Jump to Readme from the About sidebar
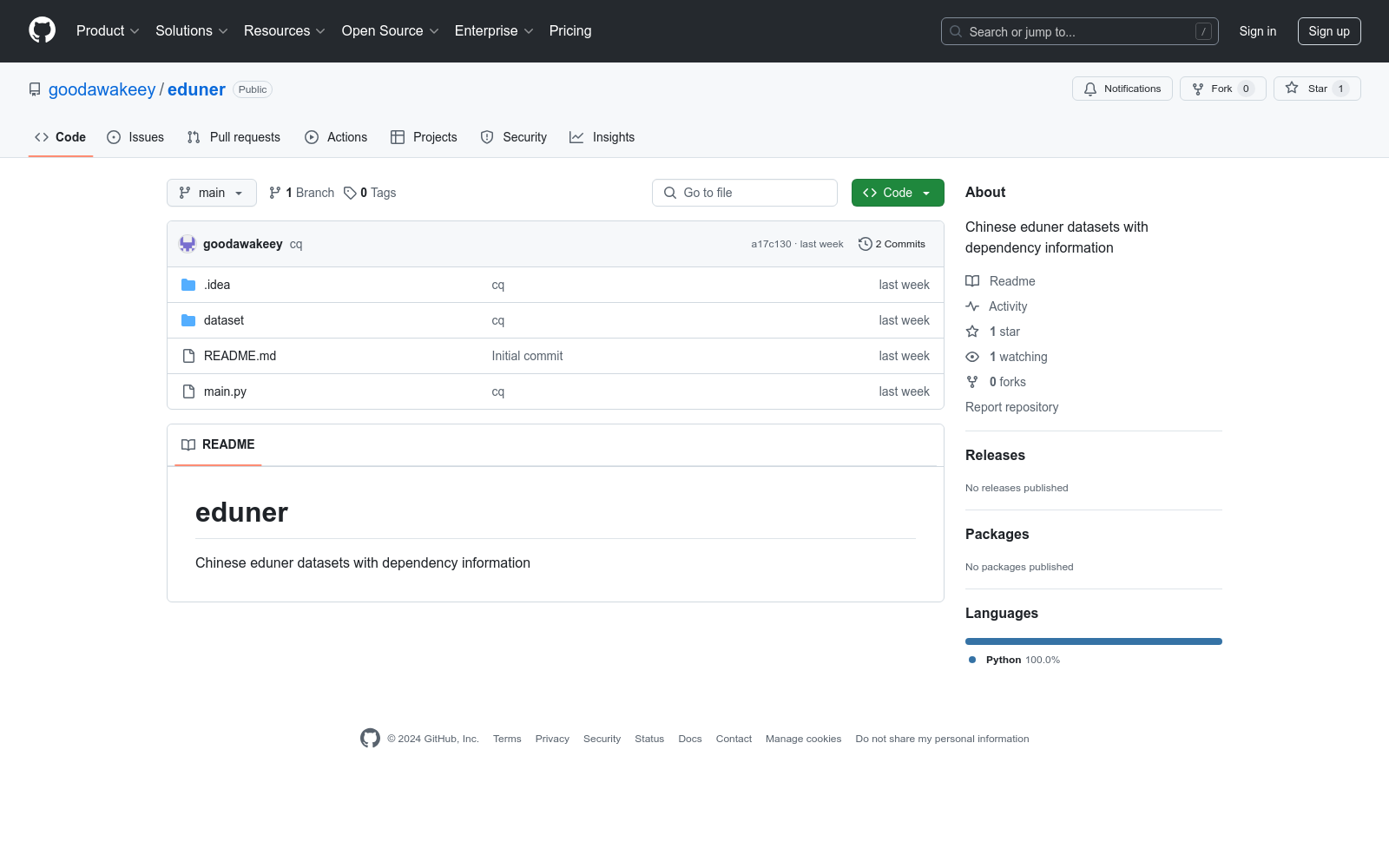1389x868 pixels. click(1000, 281)
